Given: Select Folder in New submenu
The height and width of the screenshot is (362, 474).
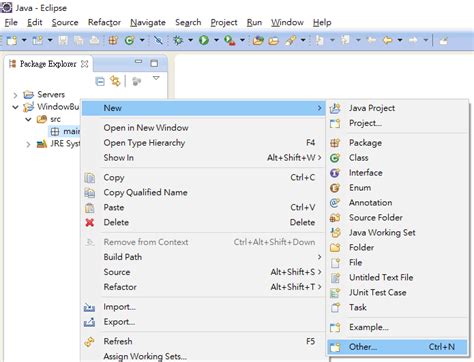Looking at the screenshot, I should coord(397,248).
